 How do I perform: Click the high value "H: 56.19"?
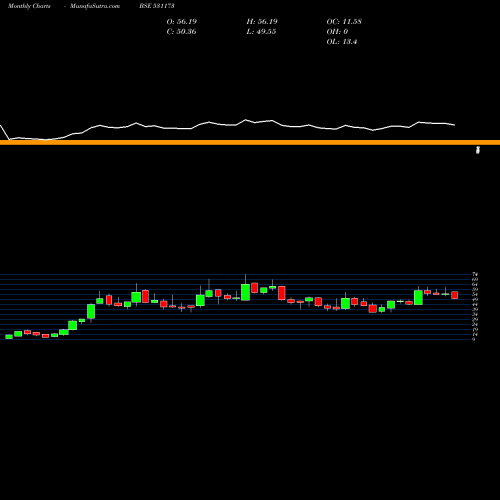tap(262, 21)
